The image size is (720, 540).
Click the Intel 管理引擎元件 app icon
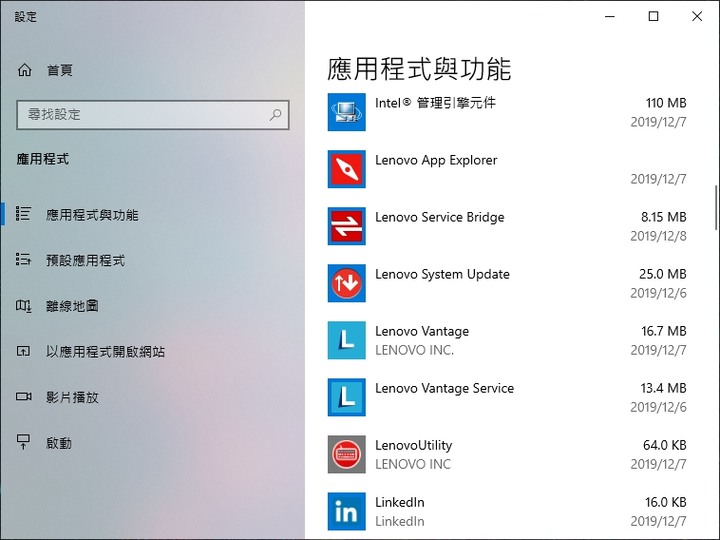pos(347,112)
